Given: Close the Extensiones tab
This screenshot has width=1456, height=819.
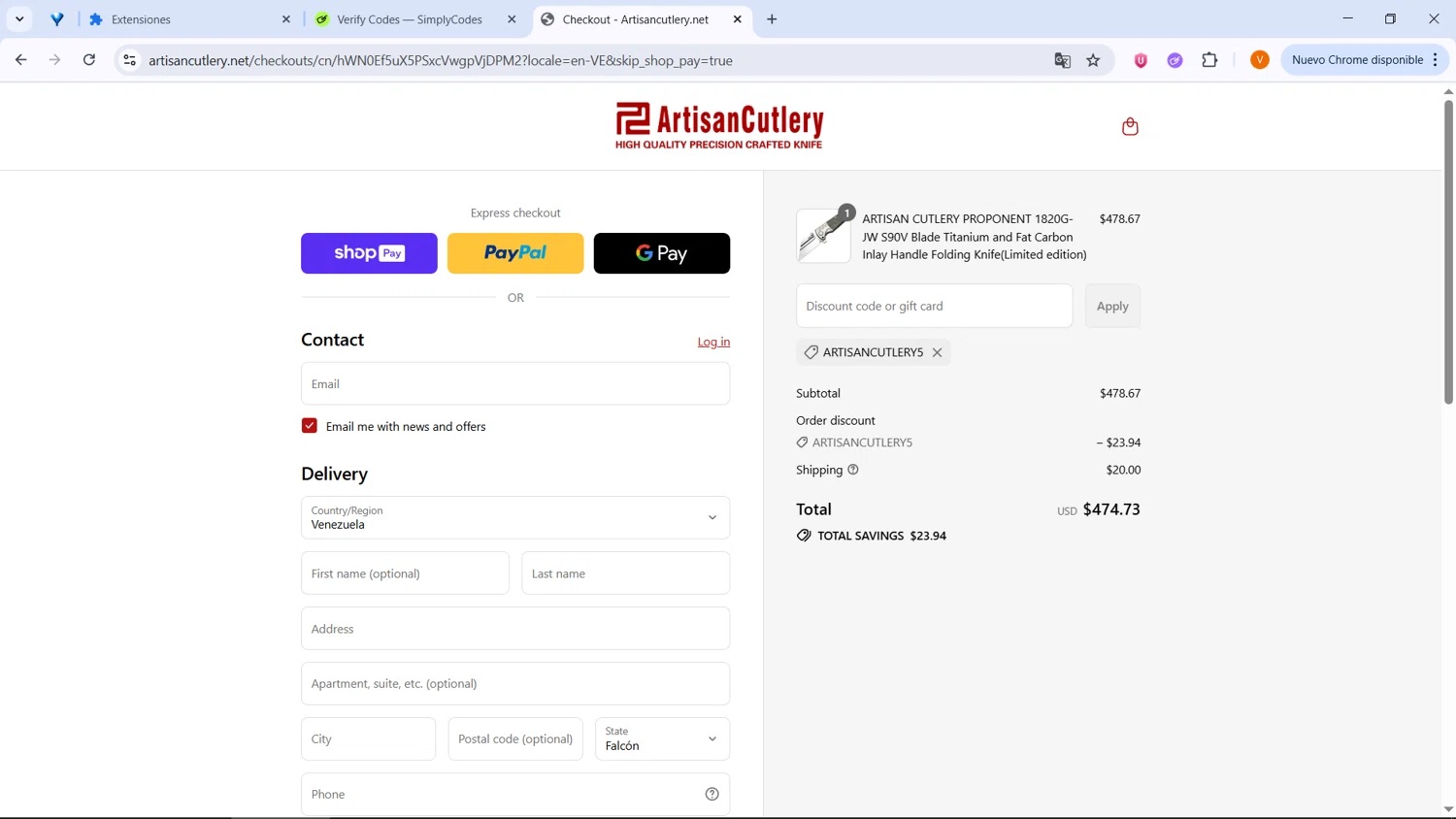Looking at the screenshot, I should [x=286, y=19].
